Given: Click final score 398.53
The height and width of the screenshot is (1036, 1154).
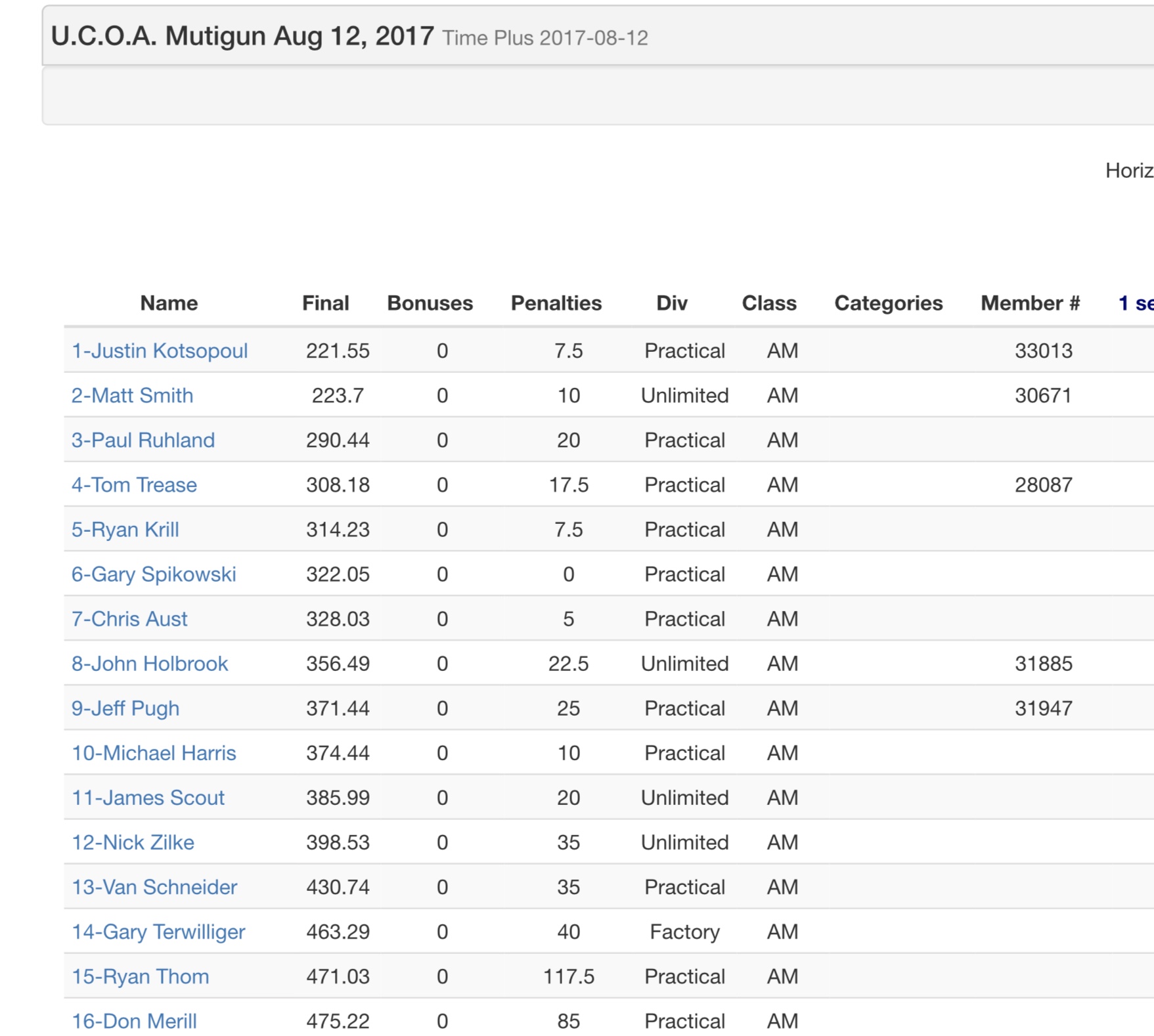Looking at the screenshot, I should pos(338,842).
